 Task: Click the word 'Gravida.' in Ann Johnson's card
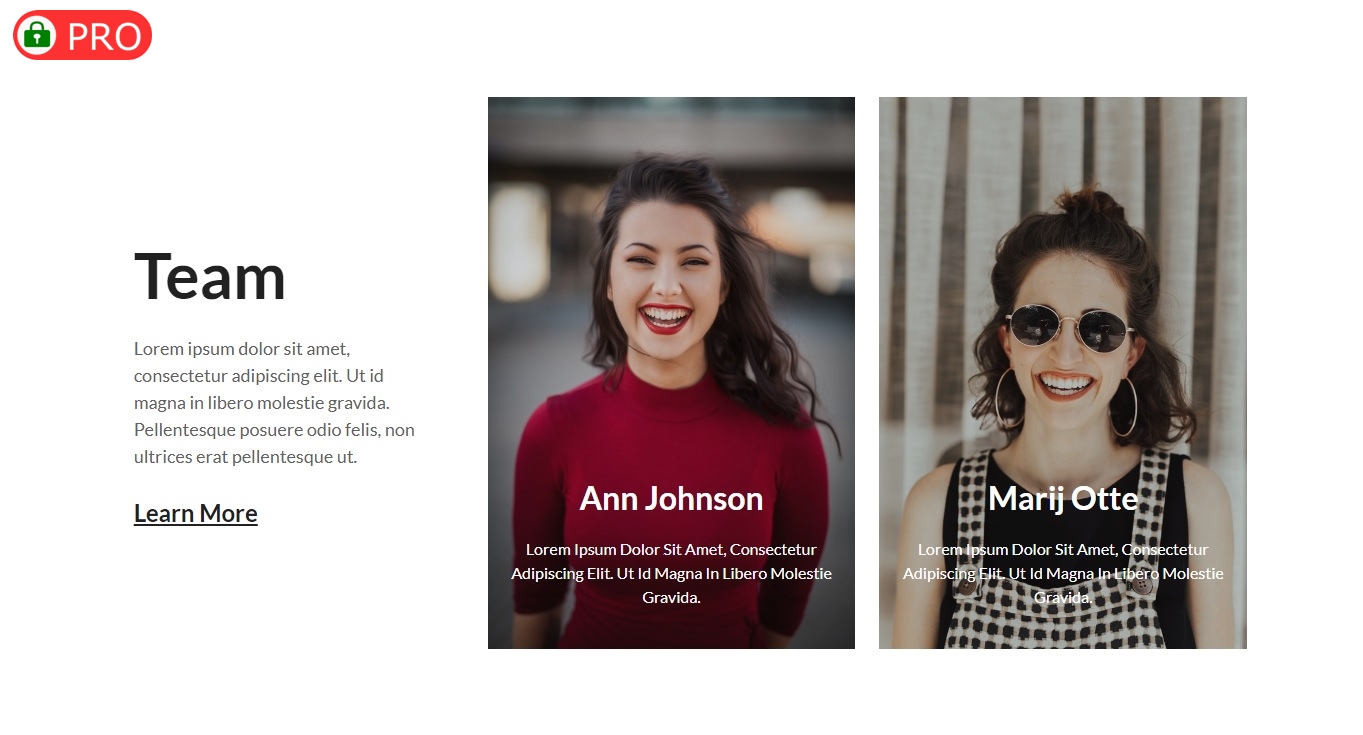click(671, 598)
